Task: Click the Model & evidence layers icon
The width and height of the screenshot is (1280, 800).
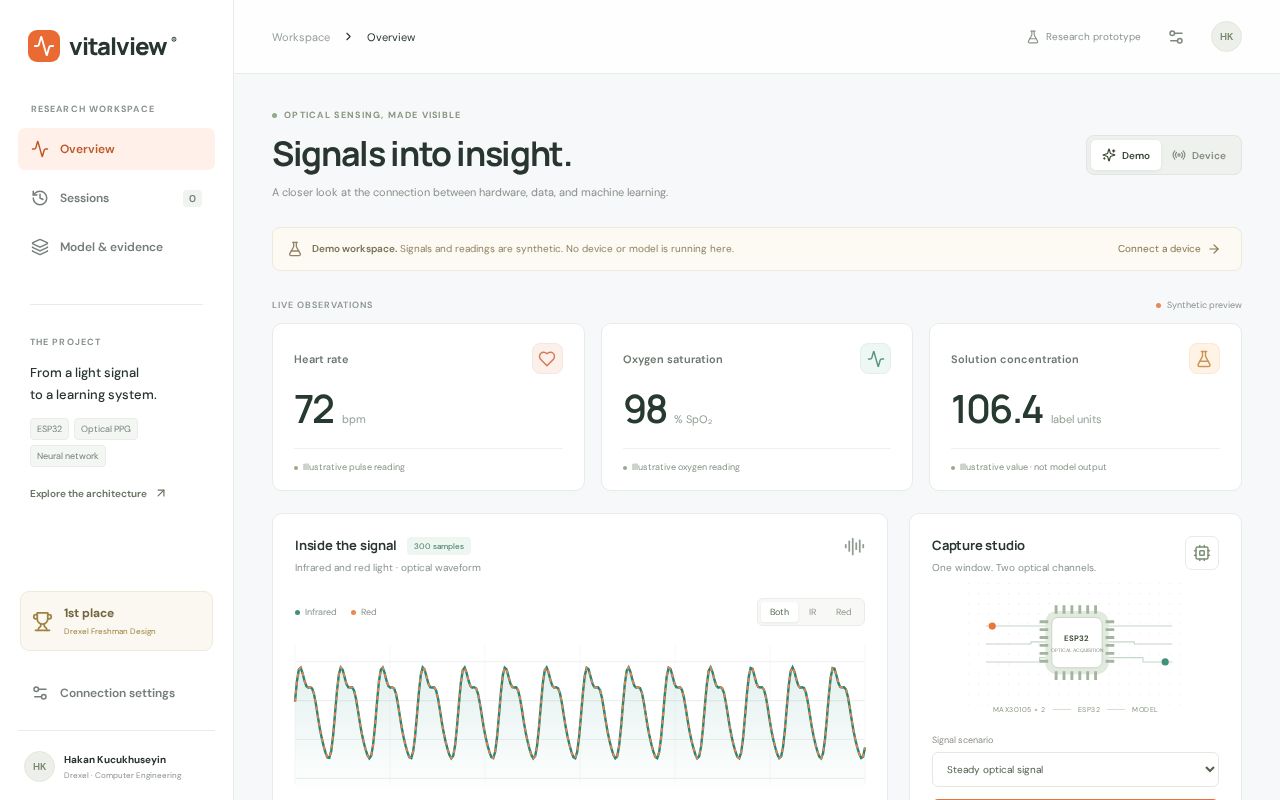Action: pyautogui.click(x=40, y=247)
